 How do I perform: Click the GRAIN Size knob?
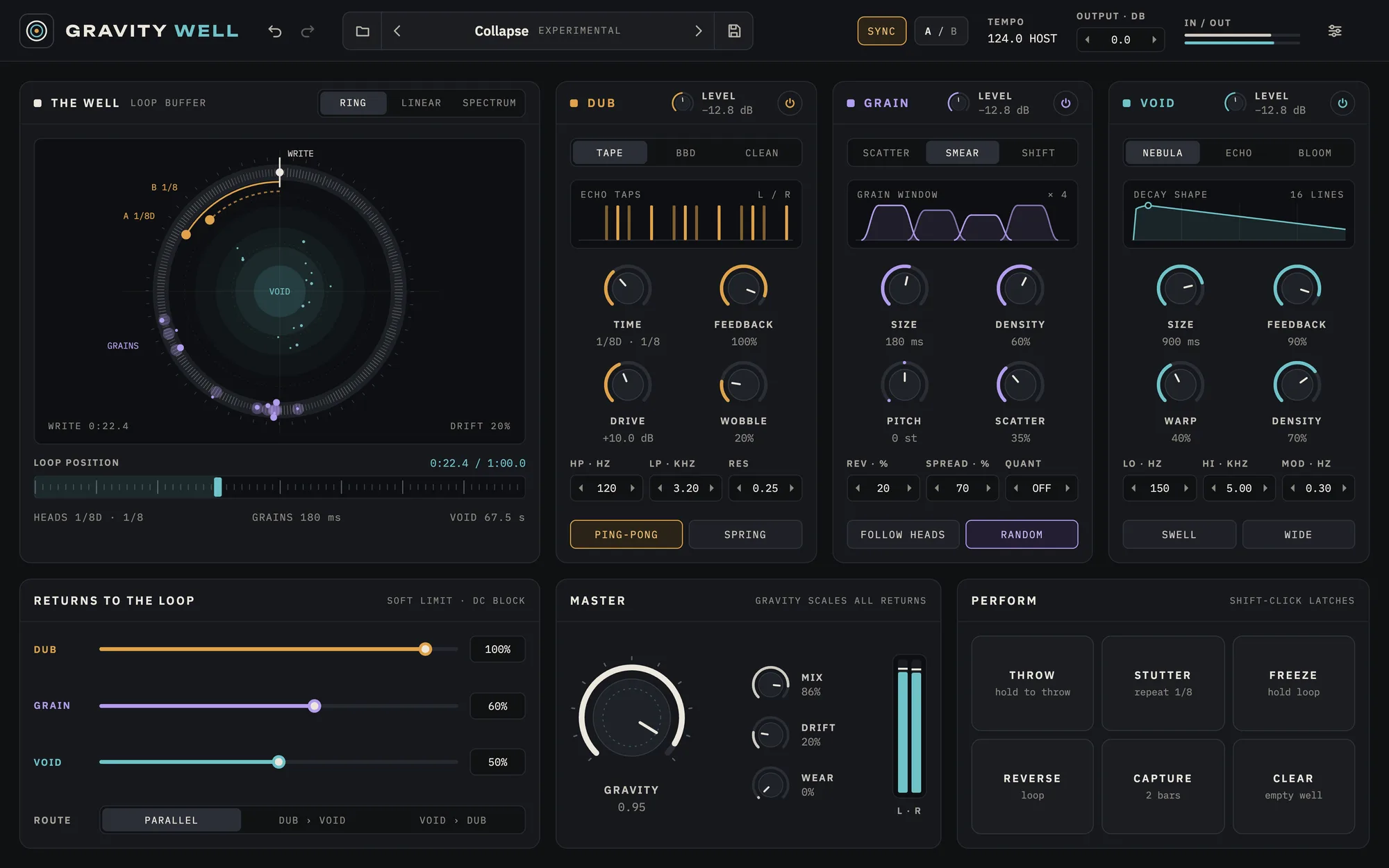click(904, 287)
